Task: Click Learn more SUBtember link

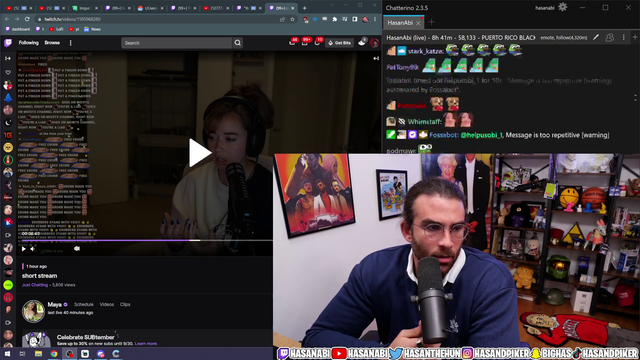Action: pyautogui.click(x=146, y=344)
